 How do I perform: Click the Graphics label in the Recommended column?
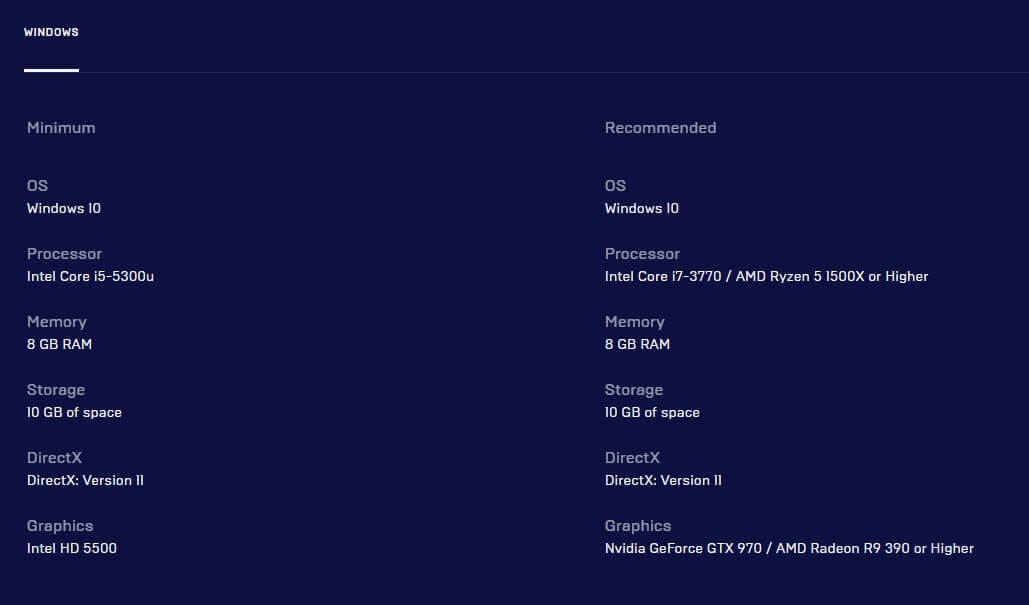point(638,526)
